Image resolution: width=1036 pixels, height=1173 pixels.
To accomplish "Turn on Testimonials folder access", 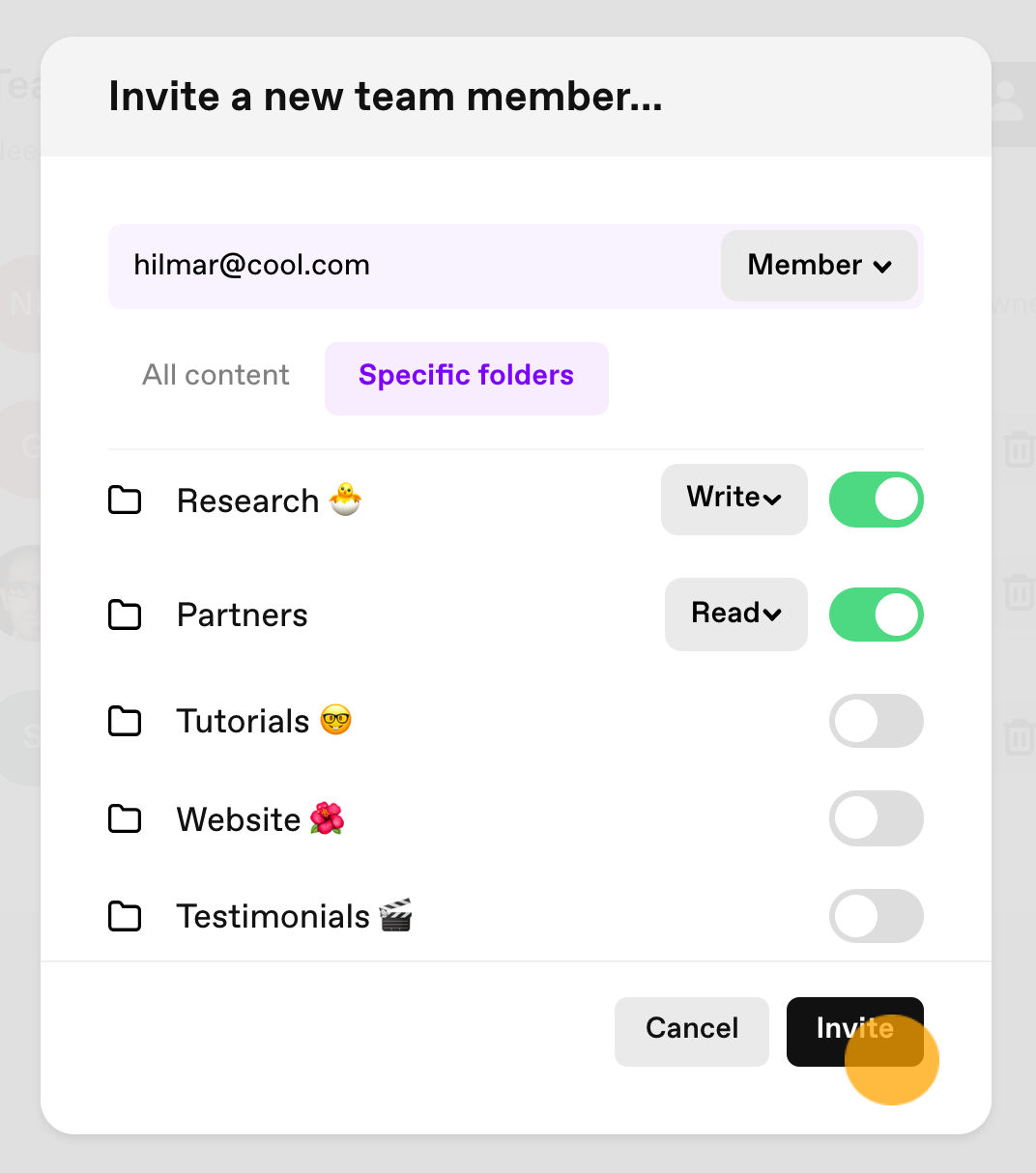I will (877, 916).
